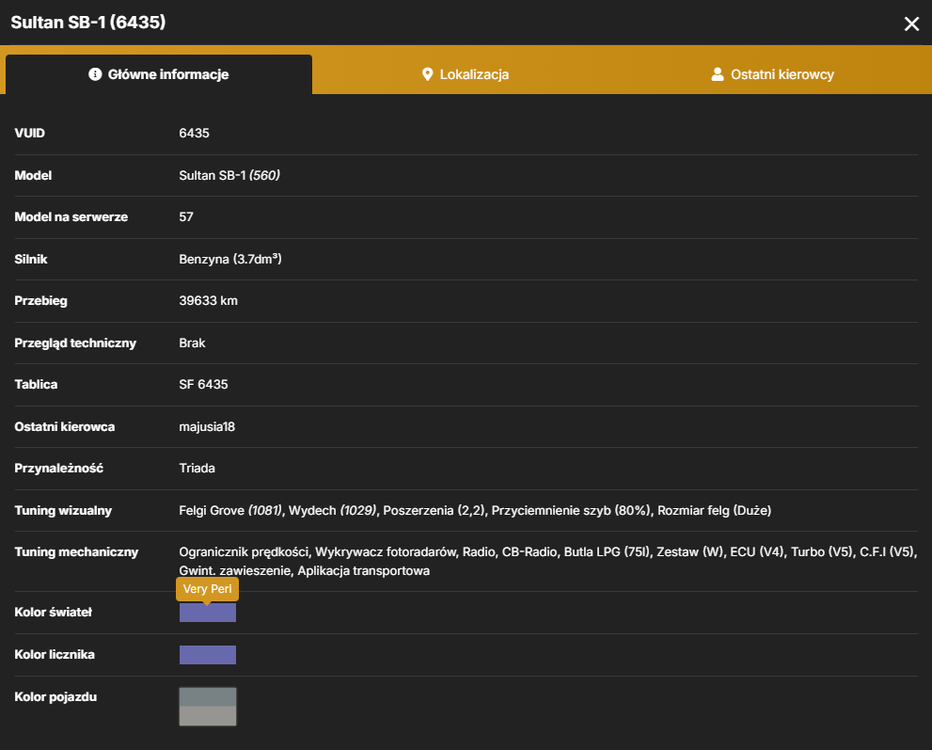Click the license plate value SF 6435
This screenshot has width=932, height=750.
pos(203,385)
